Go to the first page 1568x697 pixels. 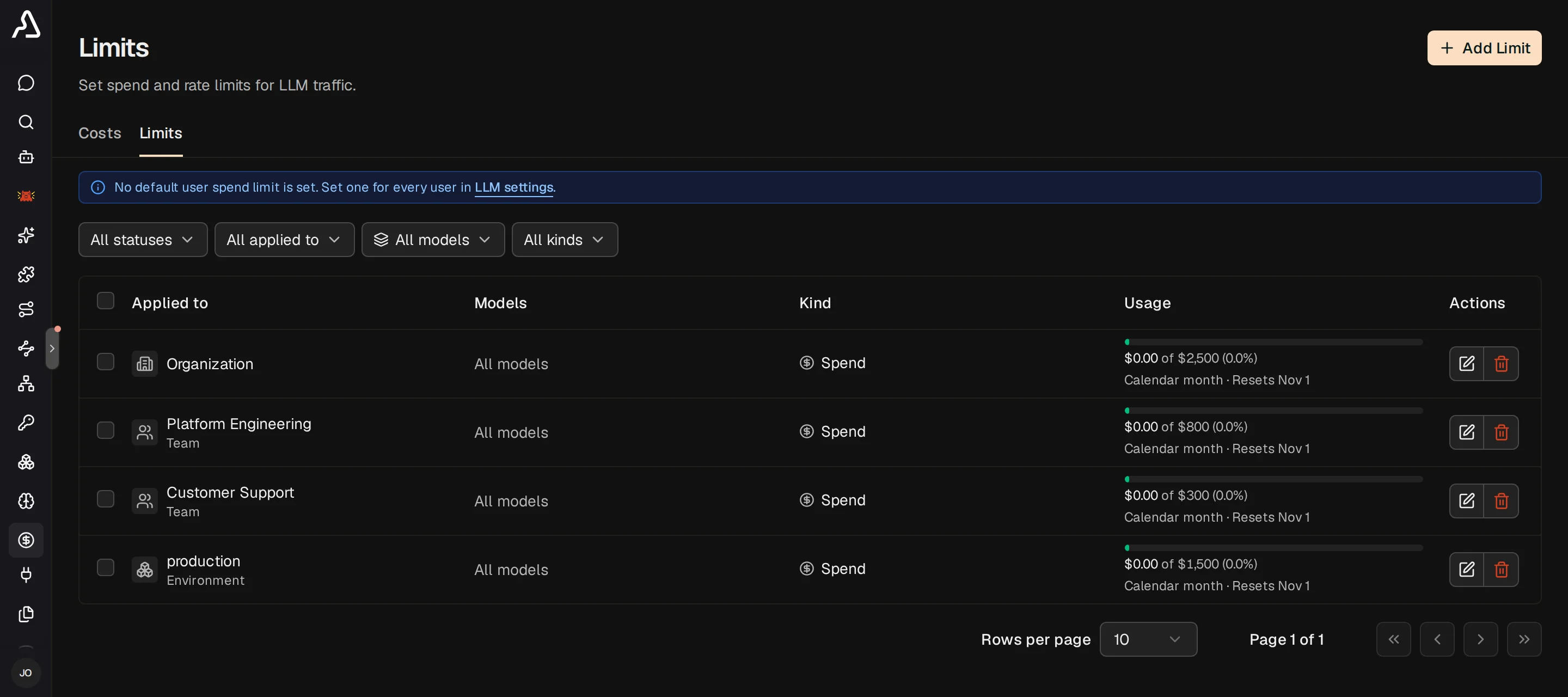[x=1393, y=639]
